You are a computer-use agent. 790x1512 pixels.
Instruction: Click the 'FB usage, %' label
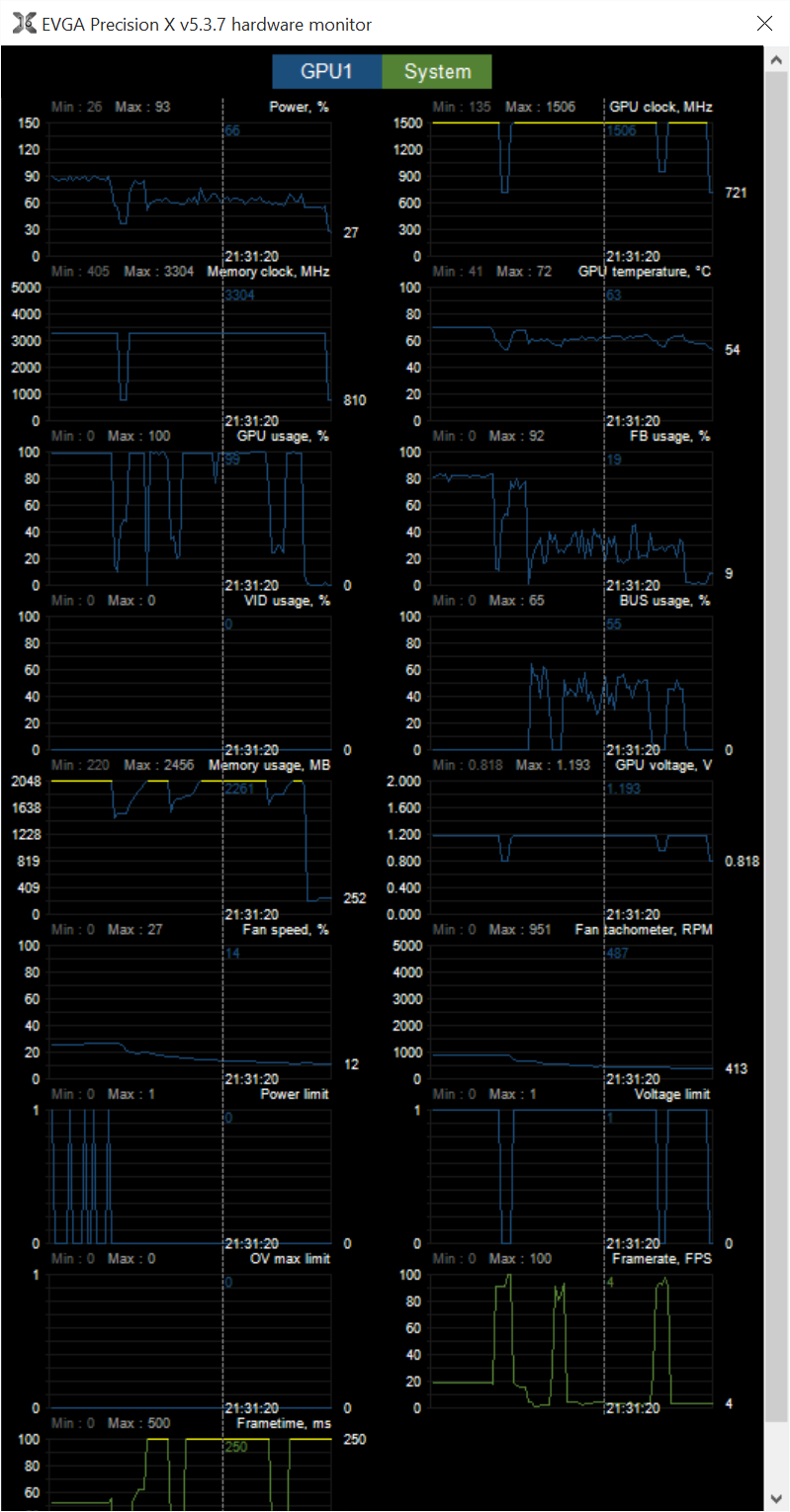coord(671,436)
